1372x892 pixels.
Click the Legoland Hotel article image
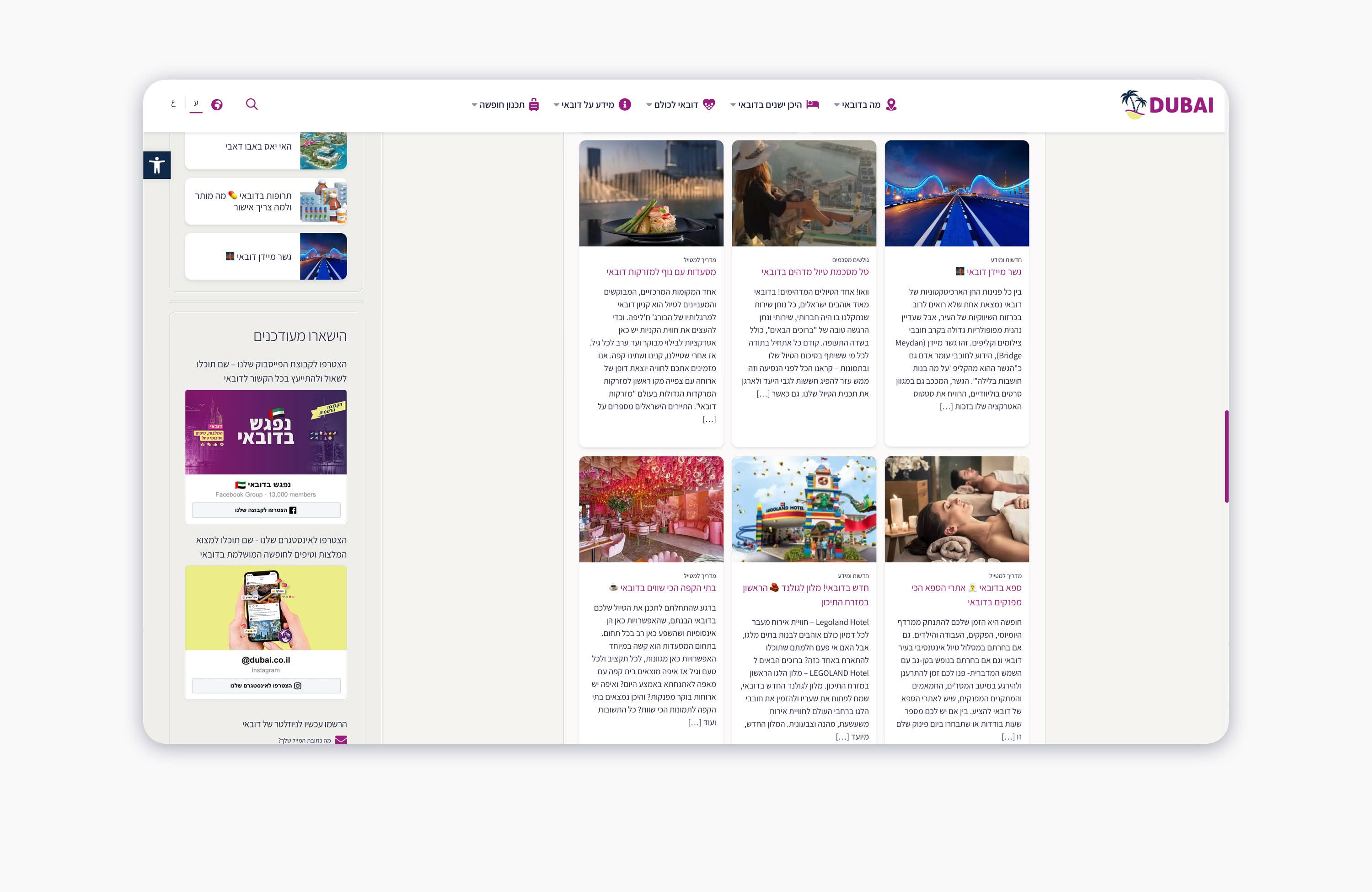(804, 509)
